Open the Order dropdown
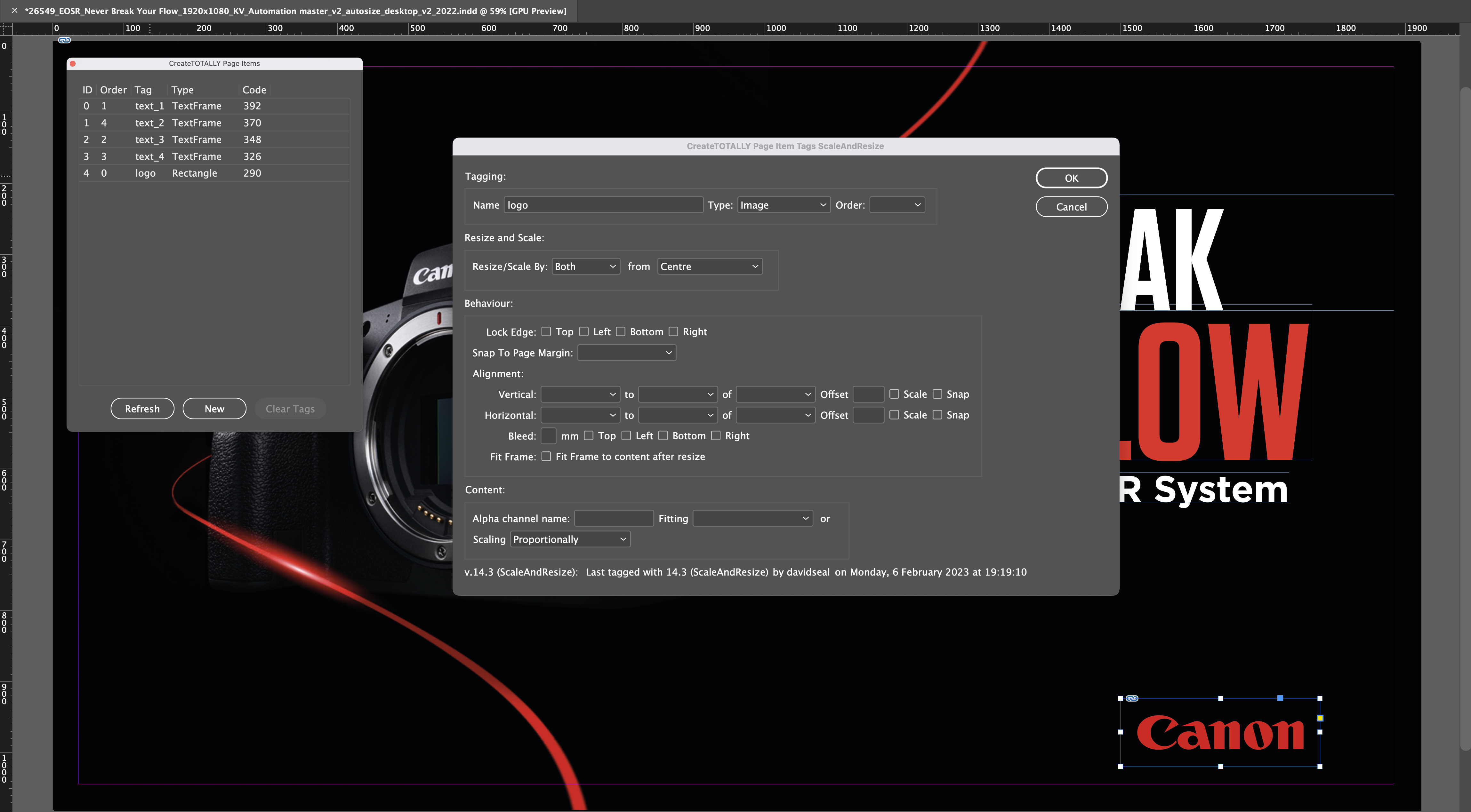 897,205
